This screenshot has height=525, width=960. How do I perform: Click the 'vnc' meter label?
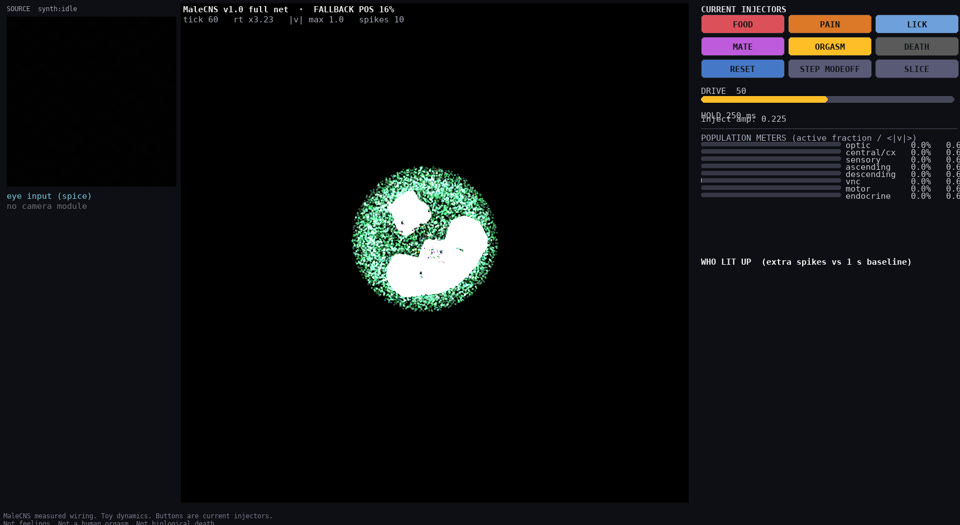[853, 182]
